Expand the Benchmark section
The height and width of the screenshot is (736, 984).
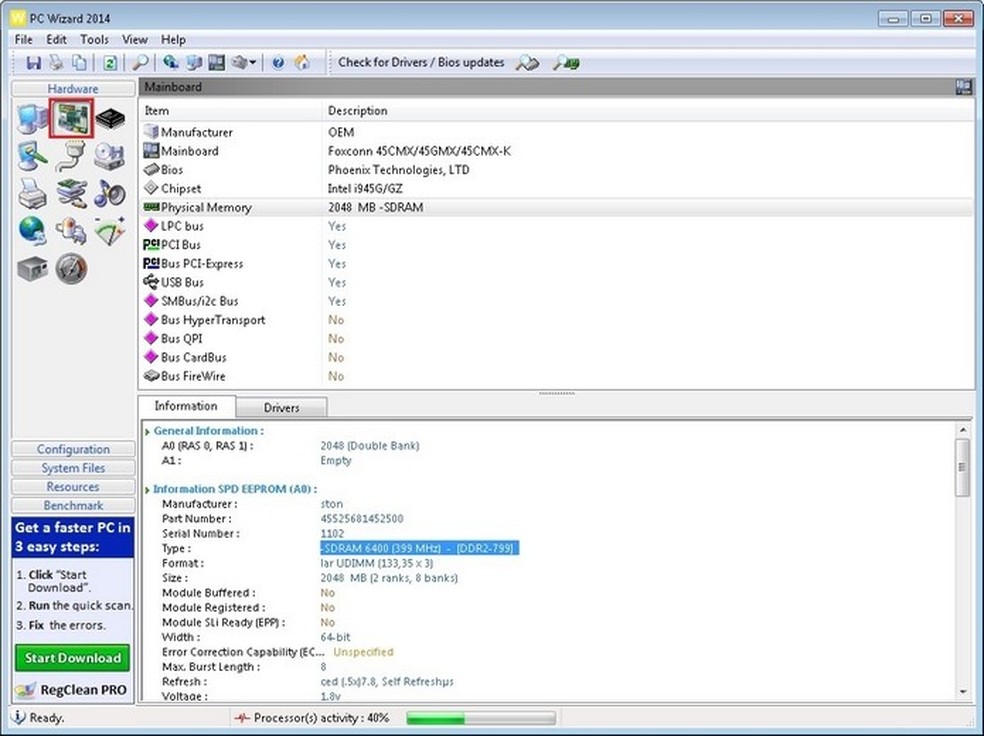(x=73, y=506)
